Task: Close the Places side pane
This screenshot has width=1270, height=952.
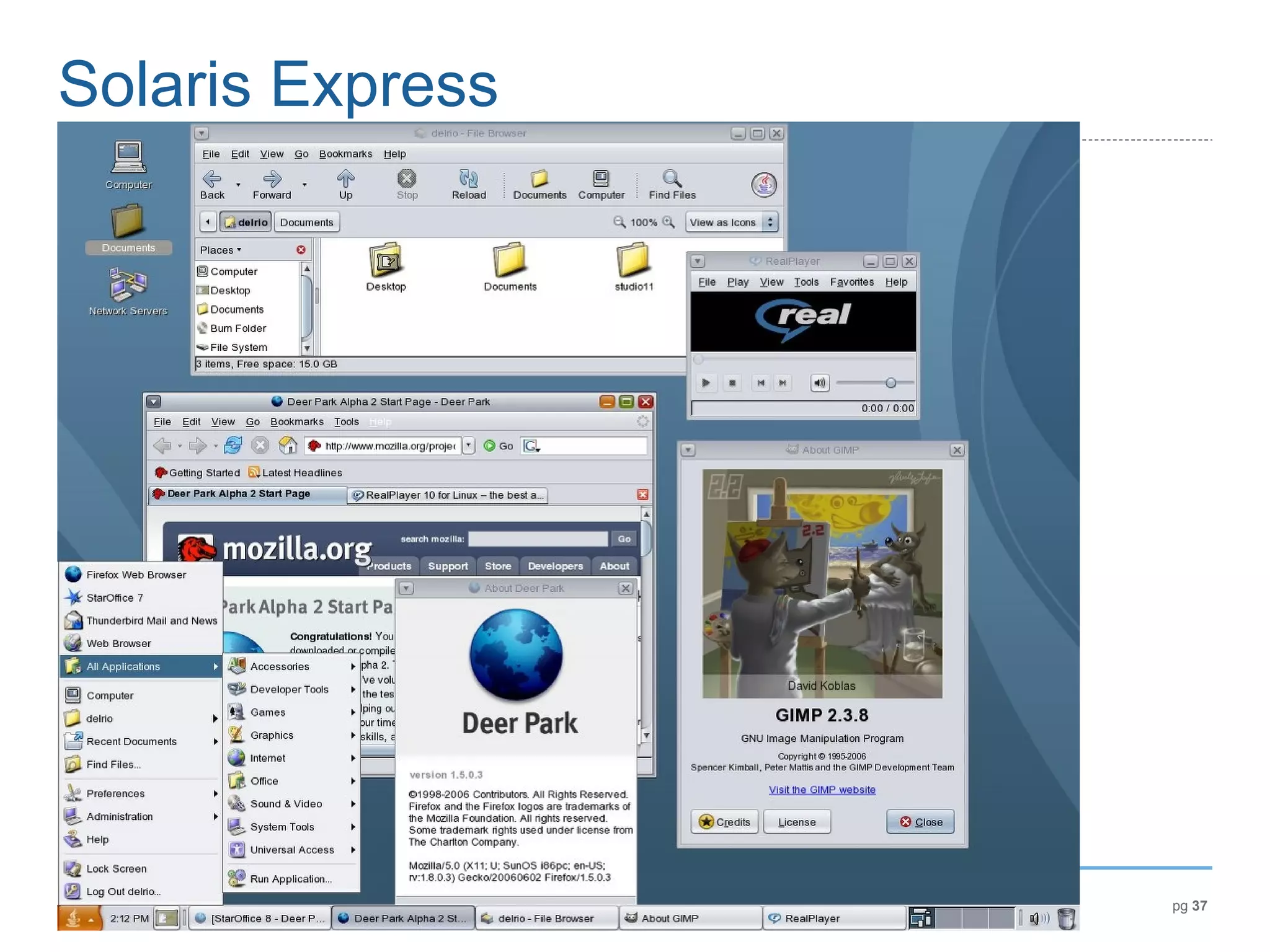Action: click(301, 250)
